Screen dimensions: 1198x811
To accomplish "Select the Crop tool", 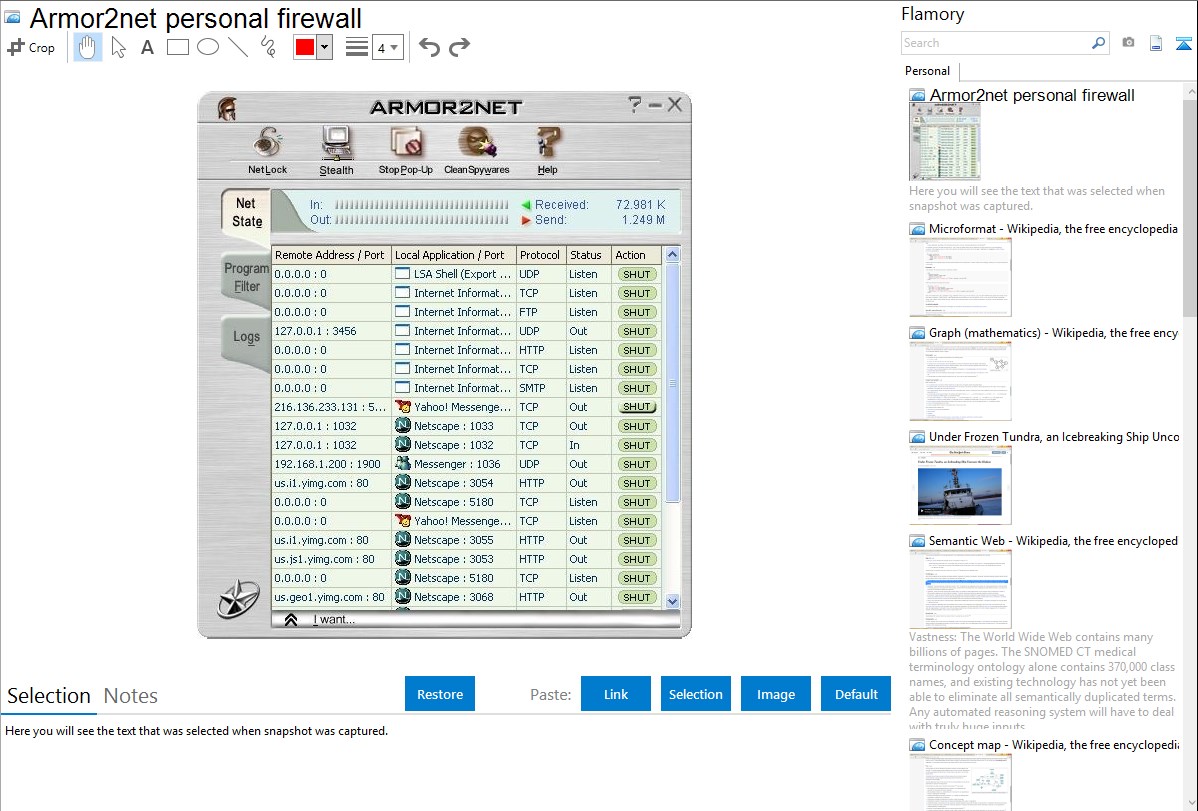I will coord(31,47).
